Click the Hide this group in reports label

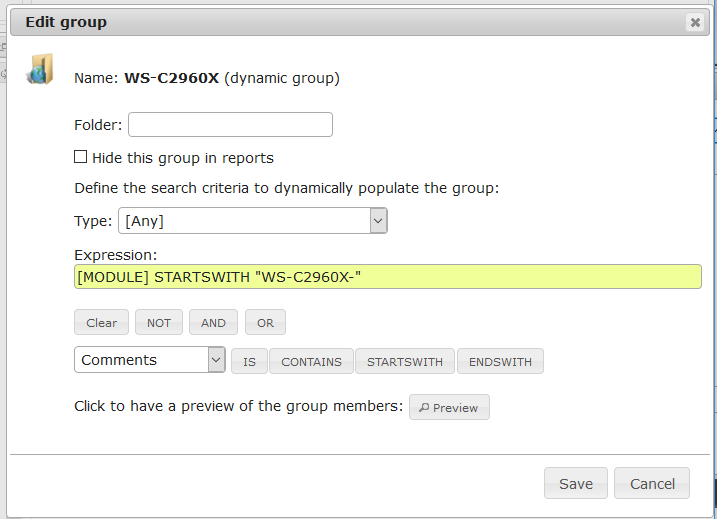183,158
